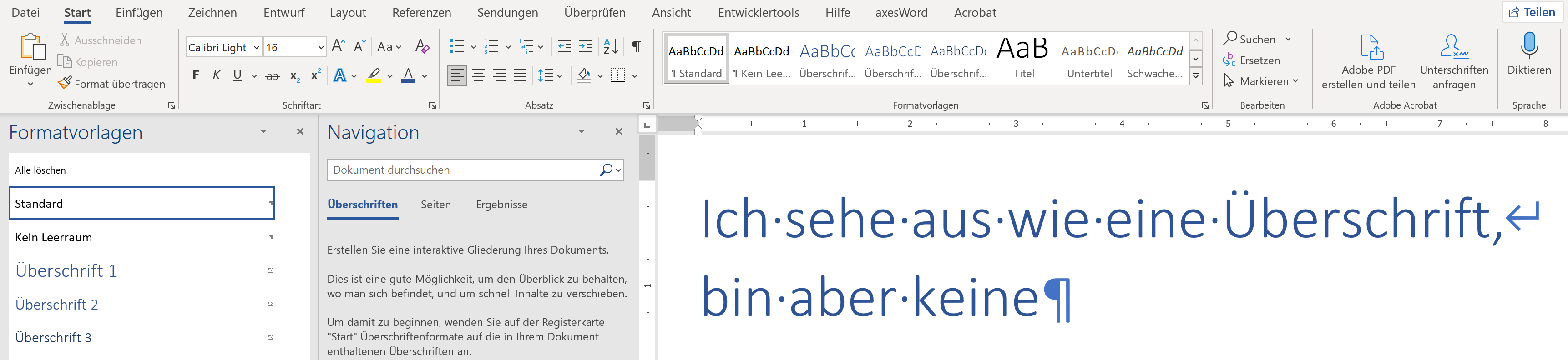The image size is (1568, 360).
Task: Open the font name dropdown
Action: coord(256,47)
